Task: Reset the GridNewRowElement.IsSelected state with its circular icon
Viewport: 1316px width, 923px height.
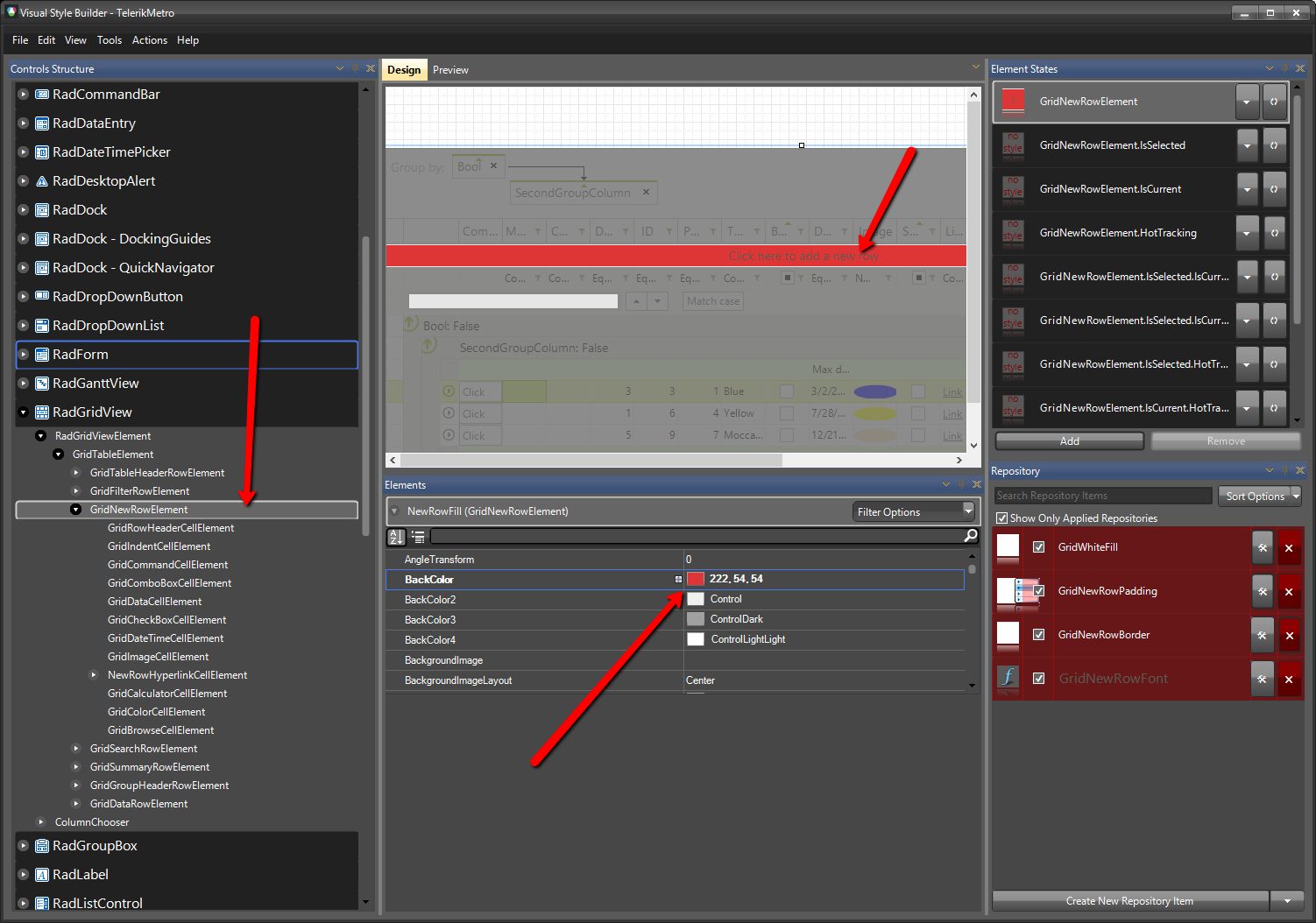Action: 1275,145
